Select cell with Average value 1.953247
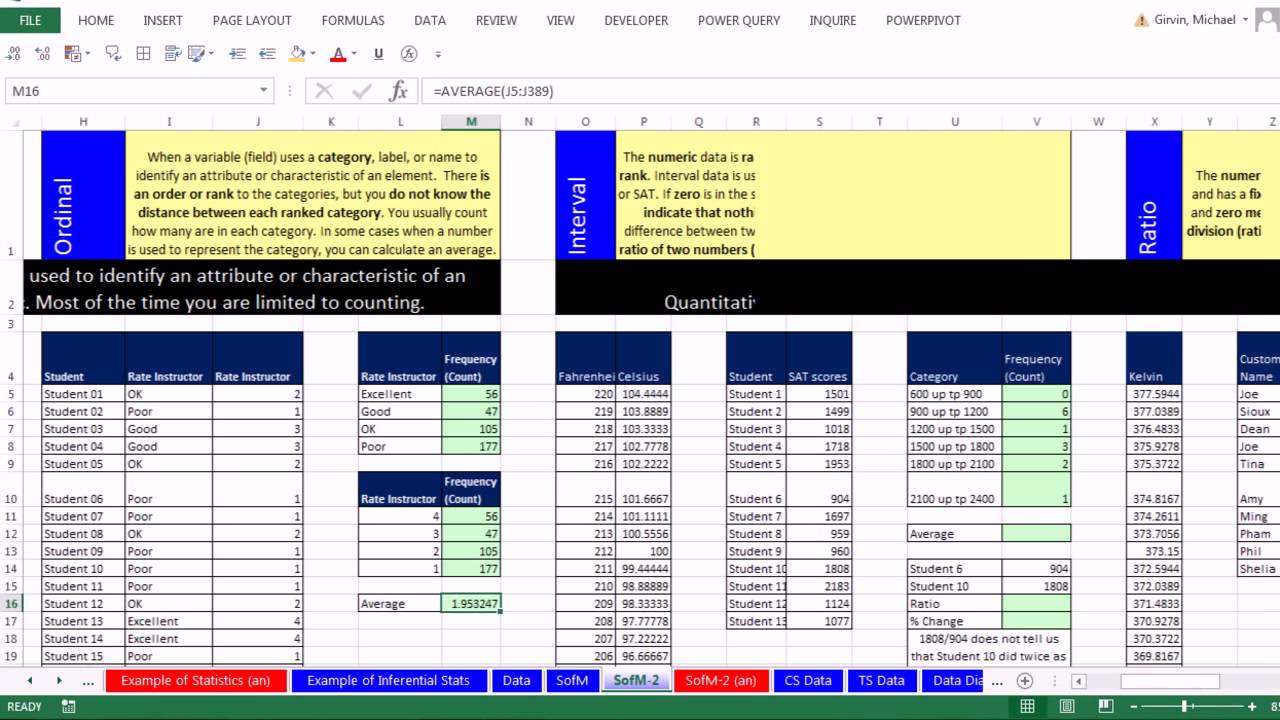The height and width of the screenshot is (720, 1280). click(x=471, y=603)
